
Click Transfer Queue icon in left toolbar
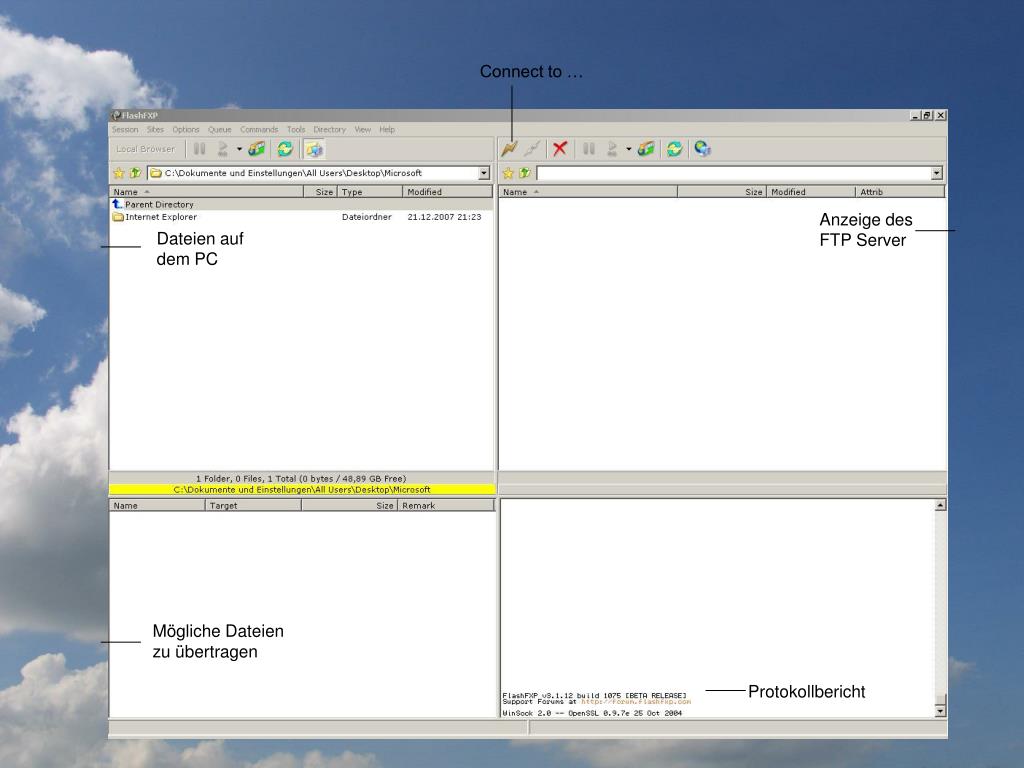click(223, 149)
